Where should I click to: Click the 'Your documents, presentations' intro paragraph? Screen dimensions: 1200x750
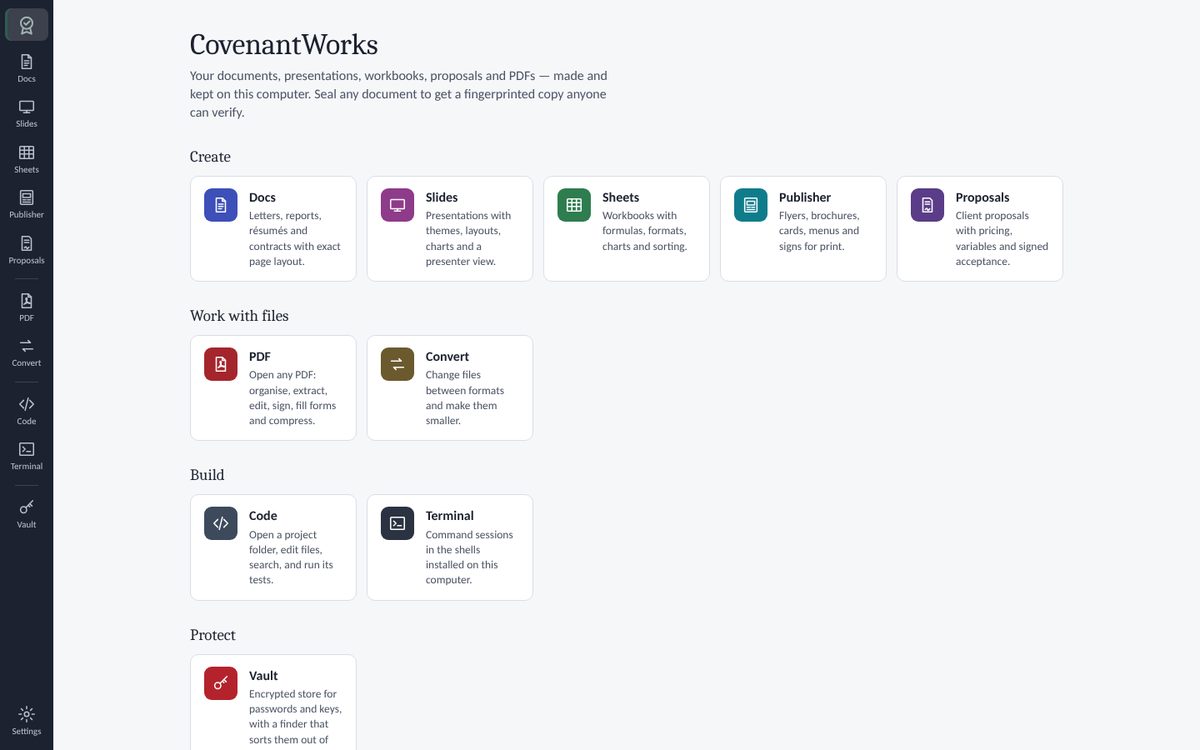pyautogui.click(x=399, y=94)
